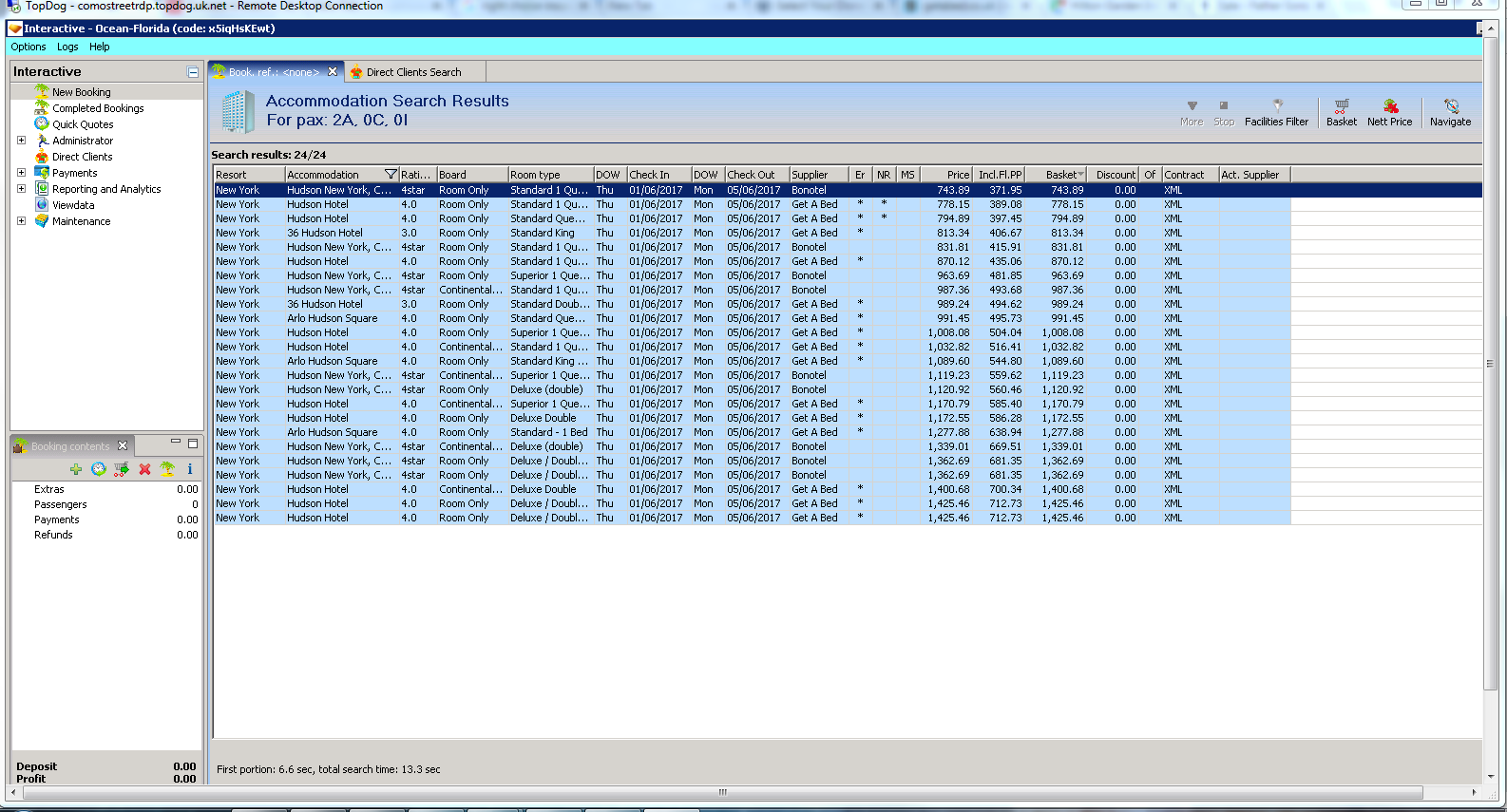Click the Extras line in Booking contents
The width and height of the screenshot is (1507, 812).
pyautogui.click(x=106, y=489)
